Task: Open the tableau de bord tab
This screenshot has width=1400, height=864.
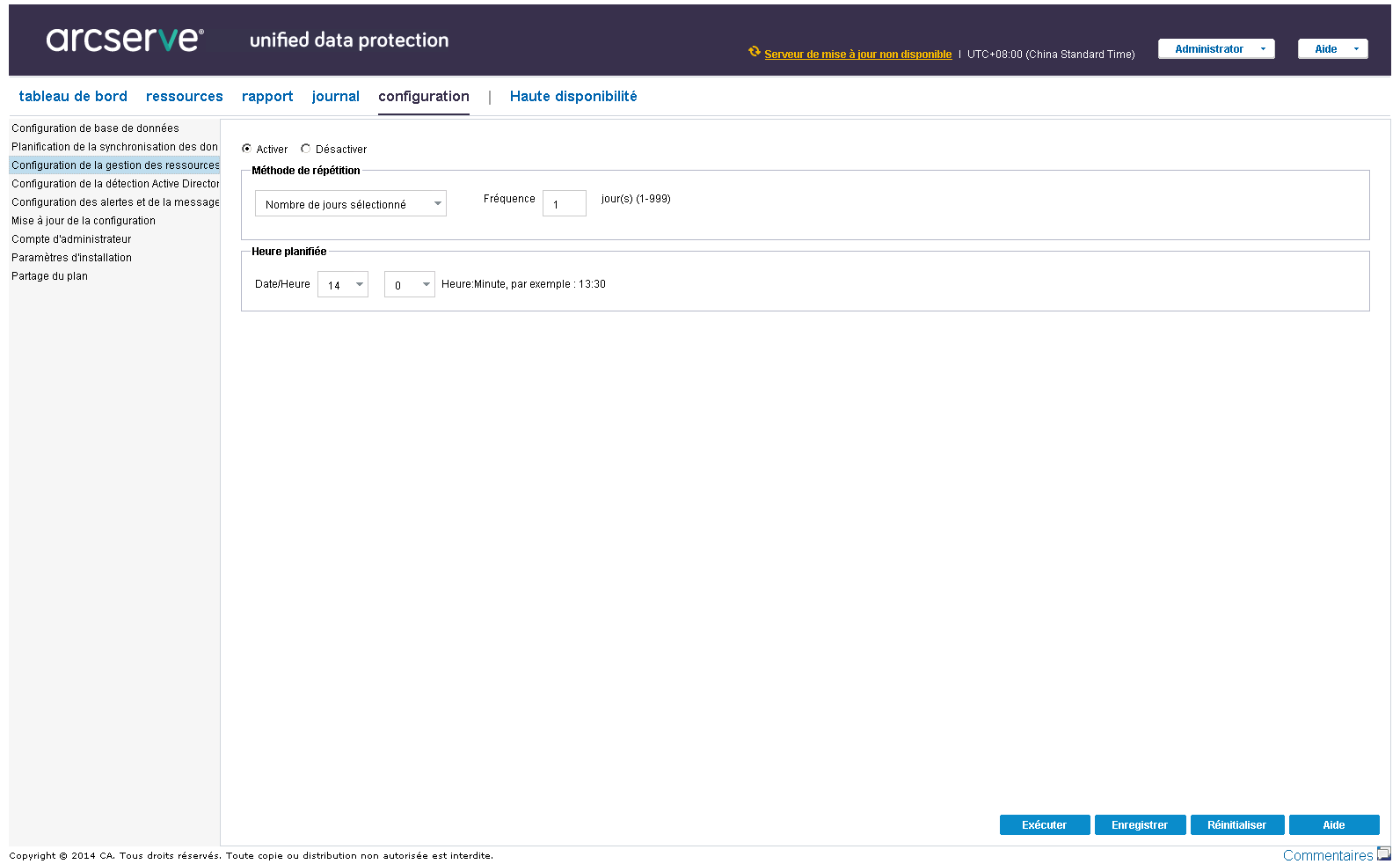Action: pyautogui.click(x=73, y=97)
